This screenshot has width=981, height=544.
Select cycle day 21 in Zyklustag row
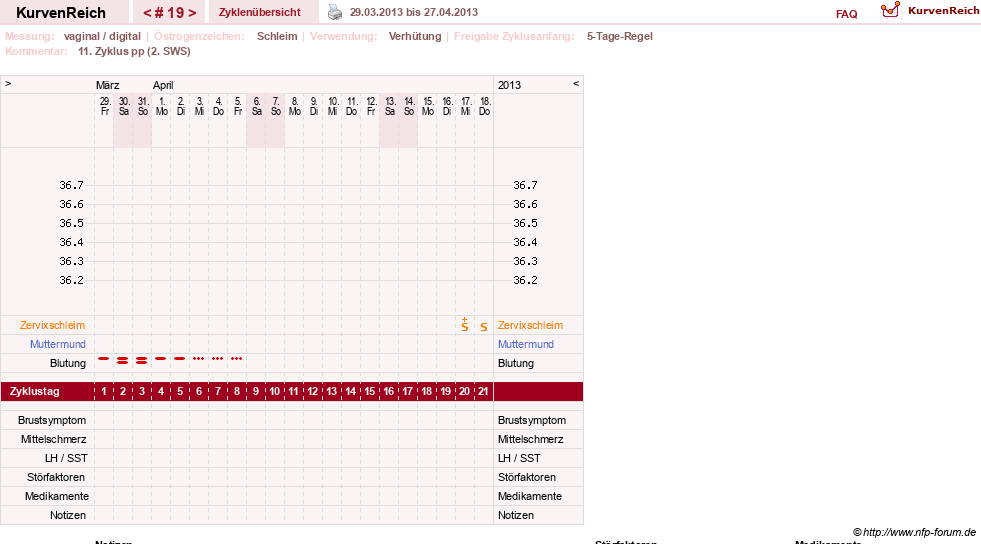click(484, 391)
